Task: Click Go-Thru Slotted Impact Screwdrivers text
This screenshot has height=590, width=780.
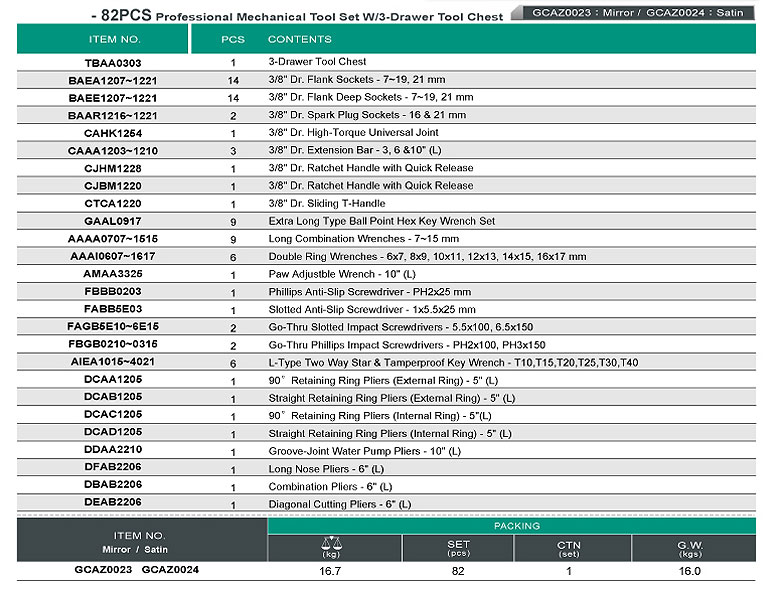Action: (401, 327)
